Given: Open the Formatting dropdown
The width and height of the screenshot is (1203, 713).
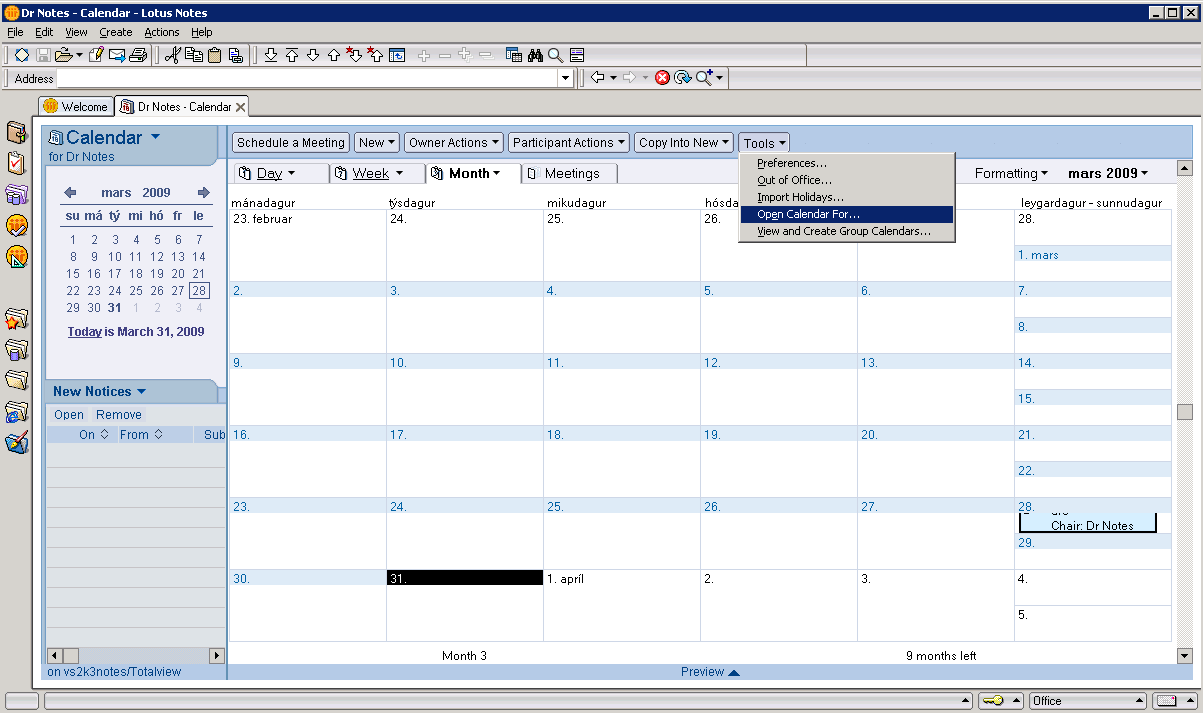Looking at the screenshot, I should click(x=1011, y=173).
